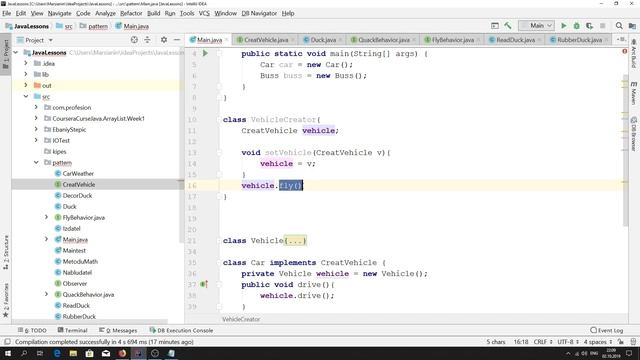Open Firefox from the taskbar

(122, 353)
